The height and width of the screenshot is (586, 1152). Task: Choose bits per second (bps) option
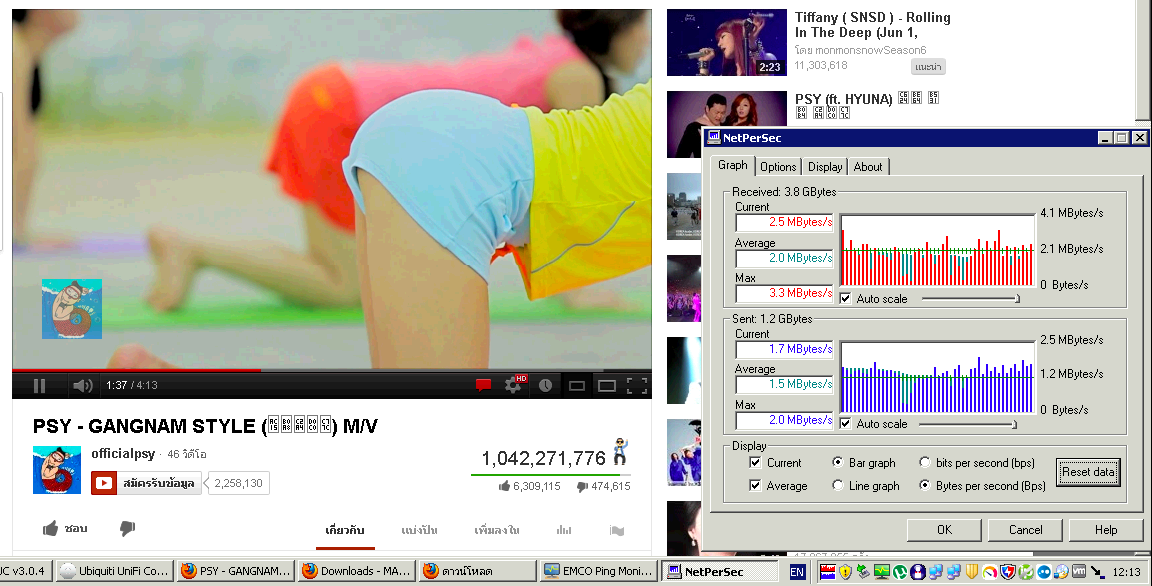point(924,463)
